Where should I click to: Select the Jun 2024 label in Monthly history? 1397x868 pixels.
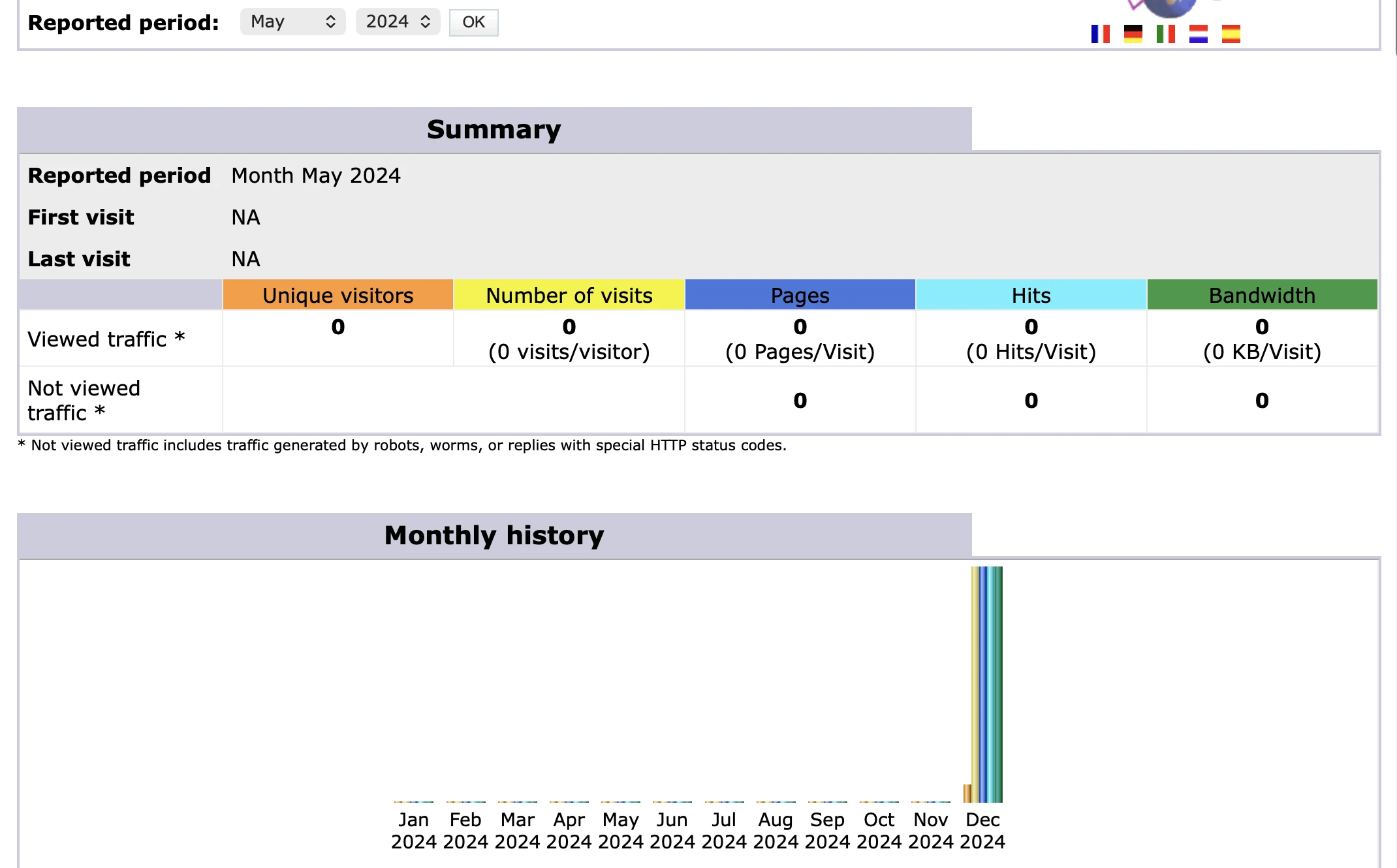(x=672, y=831)
